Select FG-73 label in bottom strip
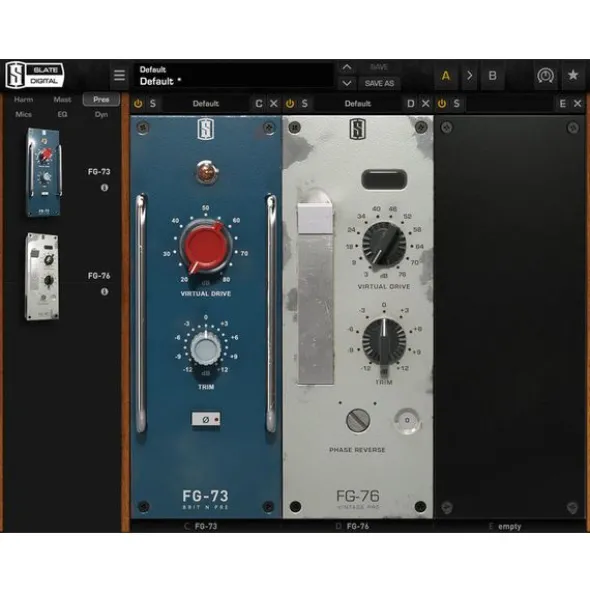 [x=206, y=526]
